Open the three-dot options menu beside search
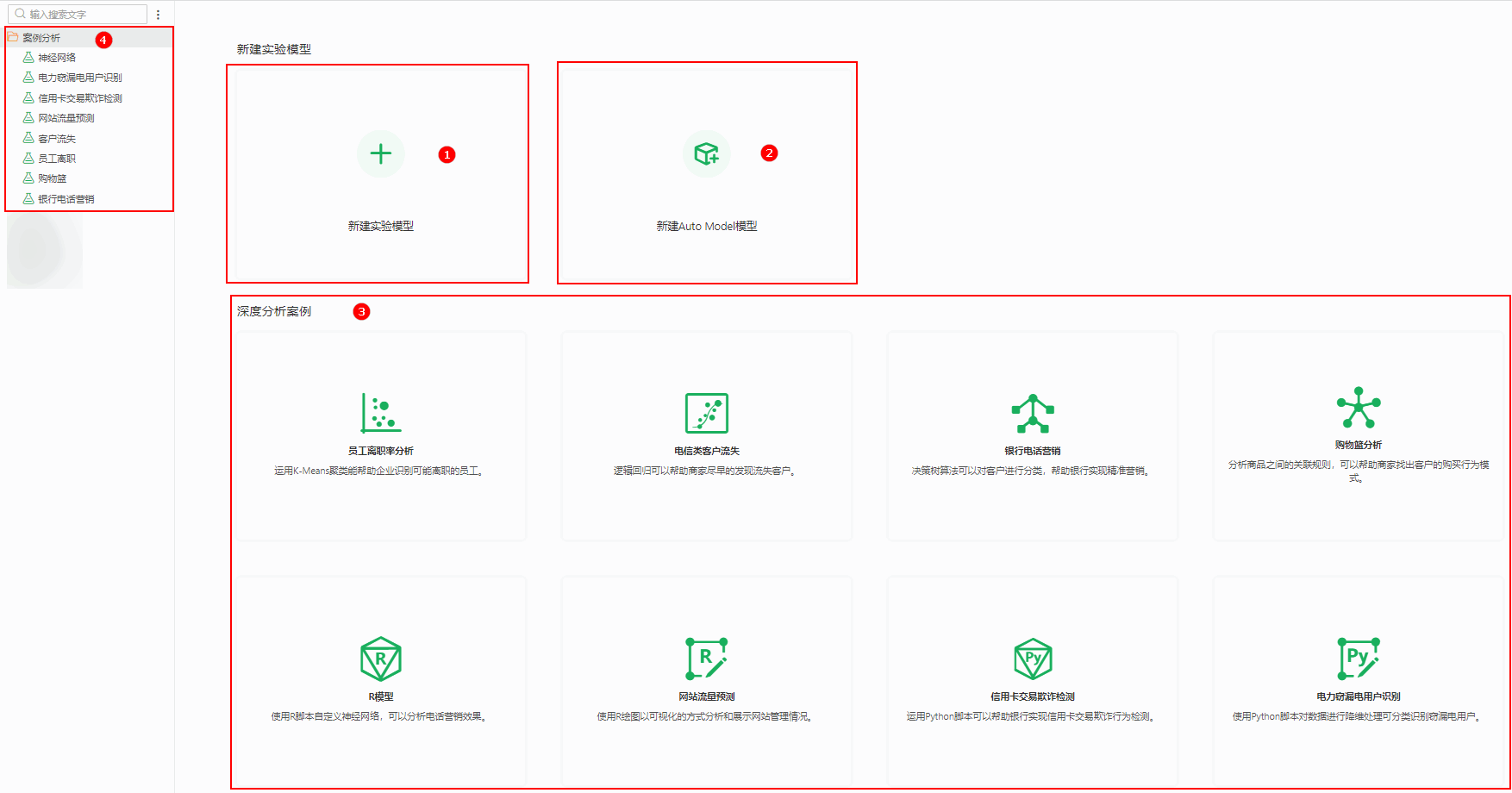Viewport: 1512px width, 793px height. 158,15
